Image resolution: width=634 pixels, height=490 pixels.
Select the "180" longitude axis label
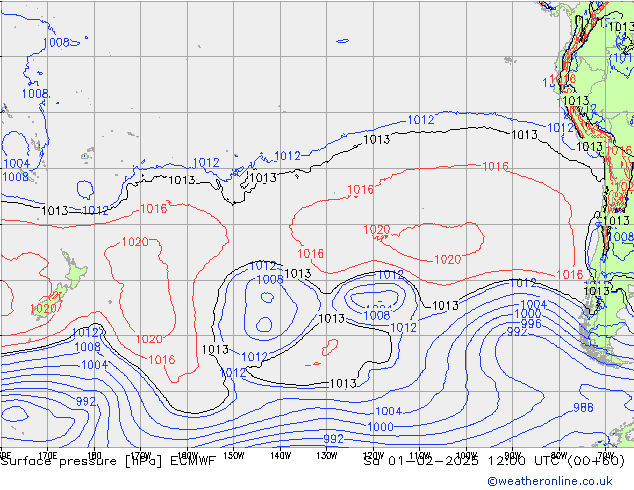coord(94,454)
